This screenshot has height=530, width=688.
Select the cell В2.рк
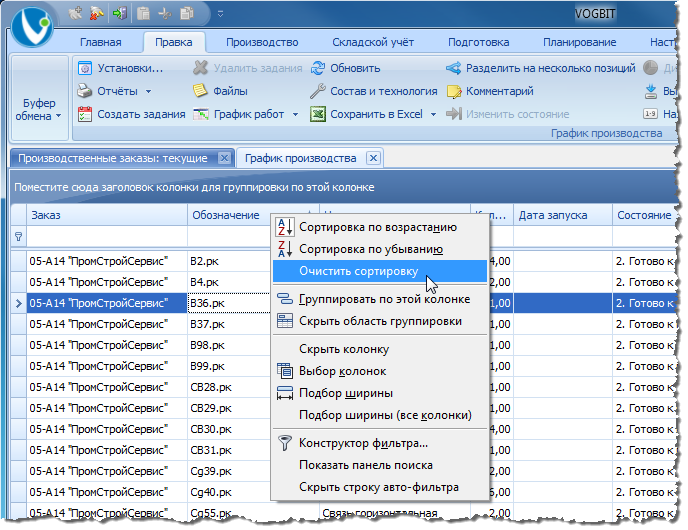point(229,261)
